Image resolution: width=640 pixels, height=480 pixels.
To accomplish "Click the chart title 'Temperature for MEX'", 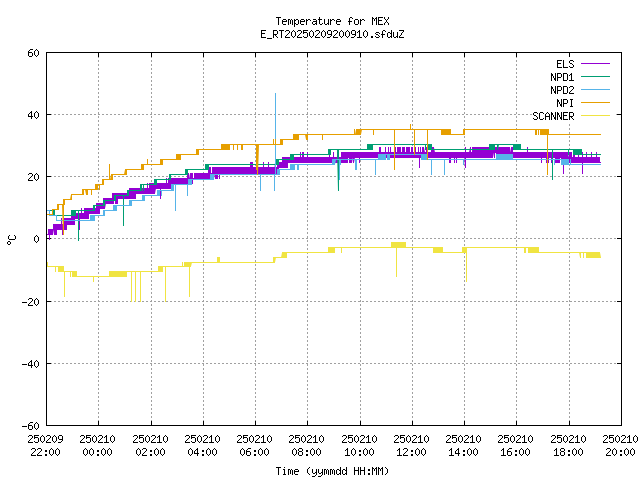I will coord(332,21).
